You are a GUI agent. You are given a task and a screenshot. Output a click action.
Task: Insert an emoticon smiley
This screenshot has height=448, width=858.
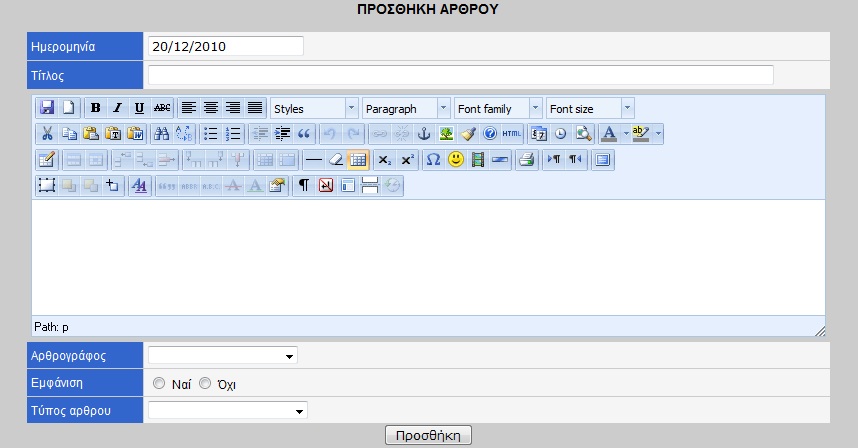click(x=456, y=160)
